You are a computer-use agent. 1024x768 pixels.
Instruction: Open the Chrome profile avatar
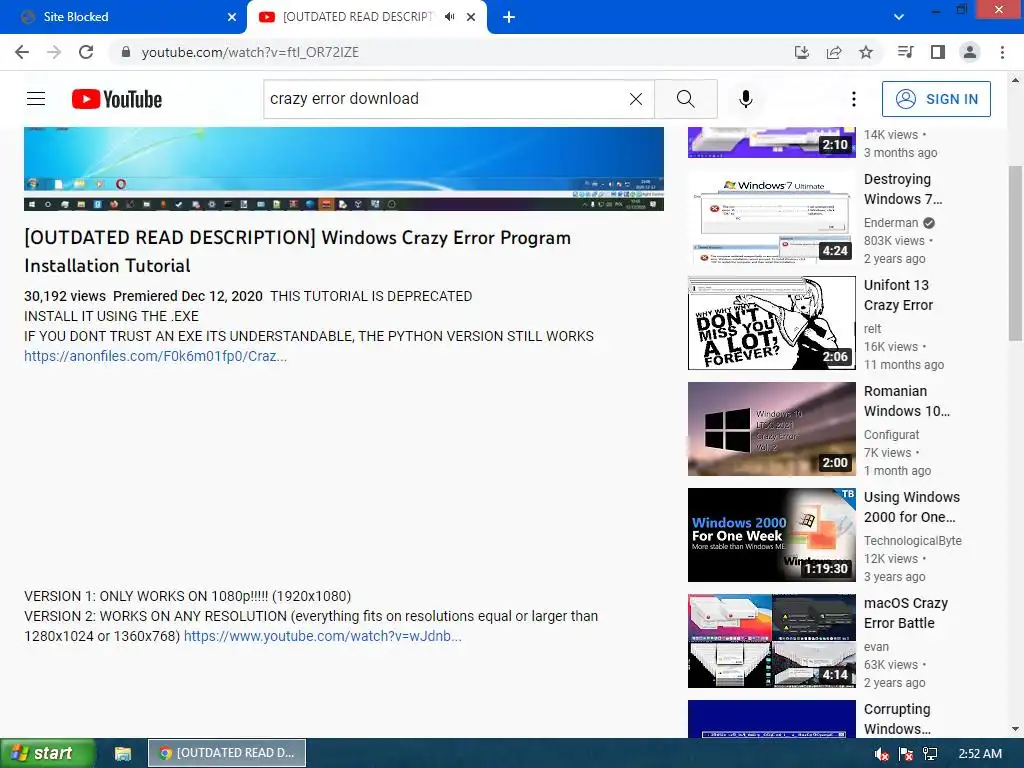[970, 52]
